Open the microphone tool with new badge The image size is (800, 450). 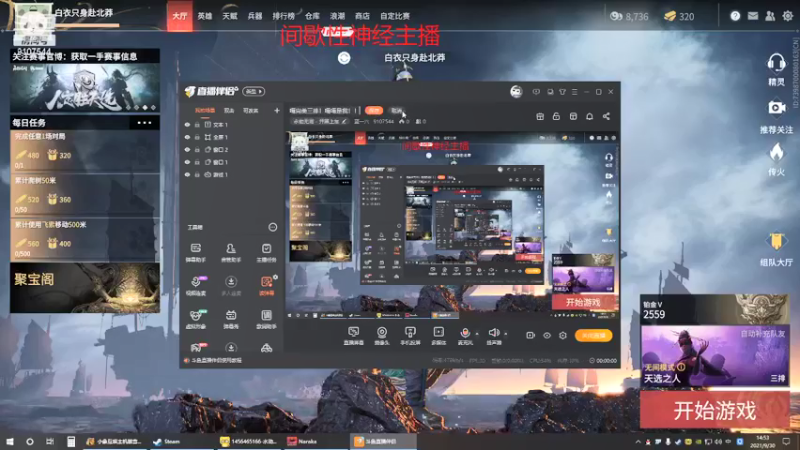pyautogui.click(x=196, y=286)
